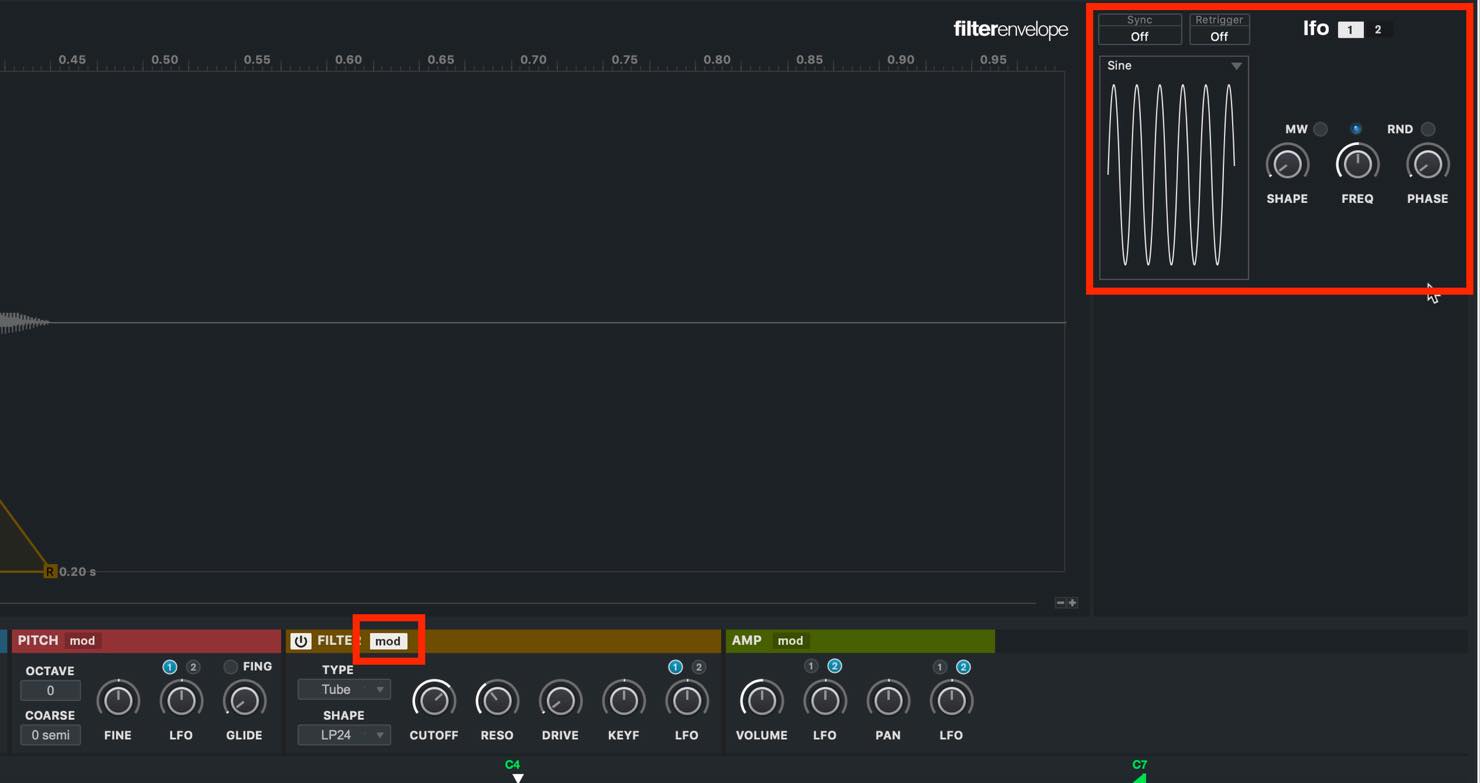Click the Pitch GLIDE knob
Viewport: 1480px width, 783px height.
(244, 699)
